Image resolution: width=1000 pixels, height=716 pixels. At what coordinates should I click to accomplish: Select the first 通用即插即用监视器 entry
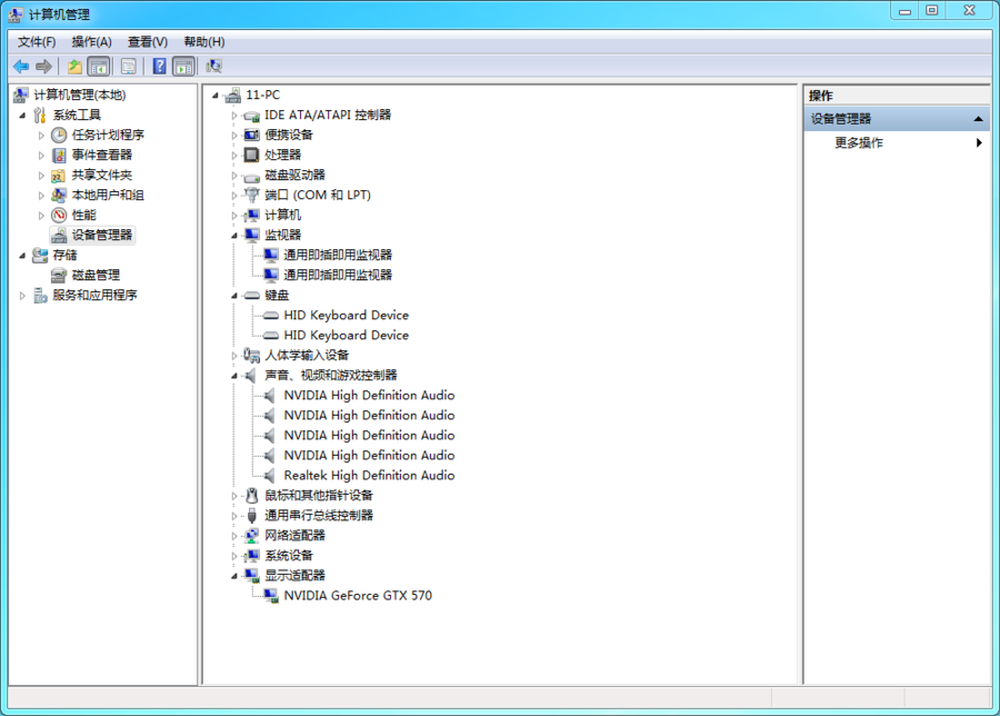point(337,255)
